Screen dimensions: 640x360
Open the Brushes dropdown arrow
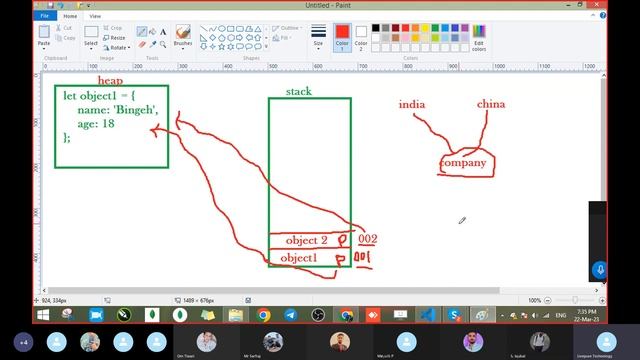183,48
